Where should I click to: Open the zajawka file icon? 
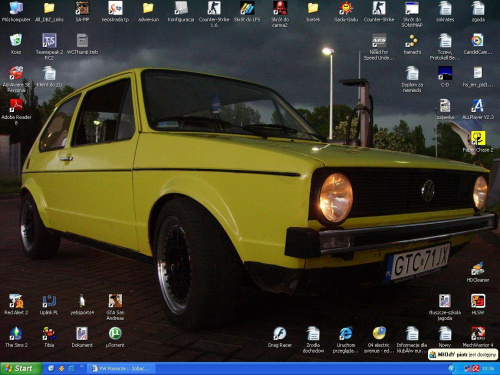point(445,105)
